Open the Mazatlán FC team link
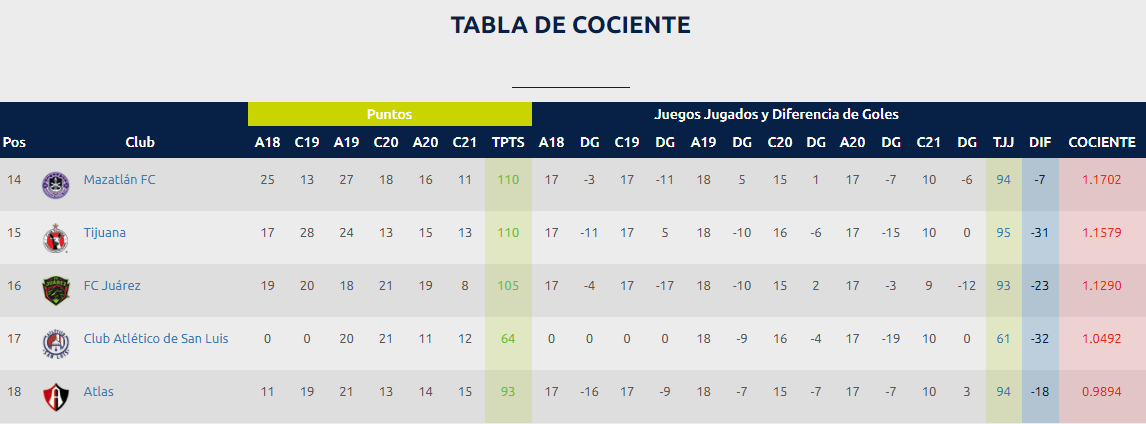Screen dimensions: 1146x424 [x=119, y=180]
